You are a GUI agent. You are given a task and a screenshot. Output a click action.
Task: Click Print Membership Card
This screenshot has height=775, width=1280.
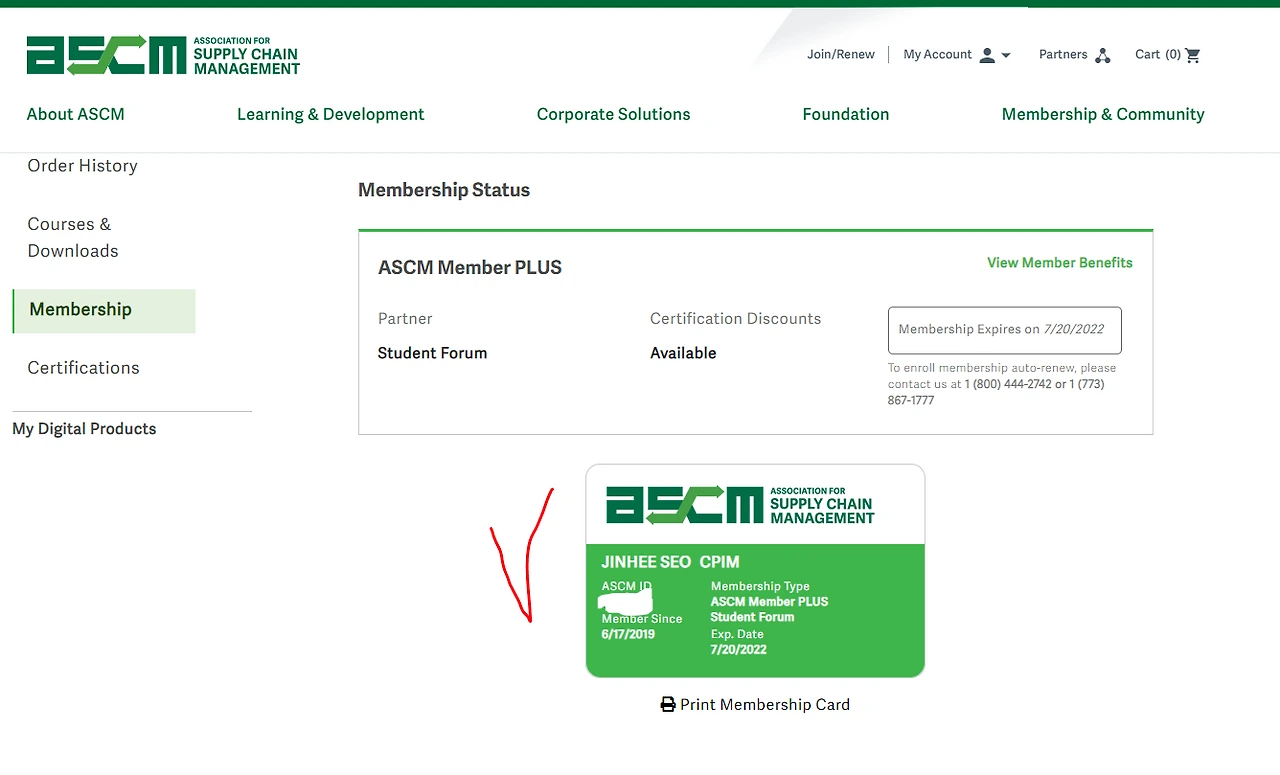pos(765,705)
